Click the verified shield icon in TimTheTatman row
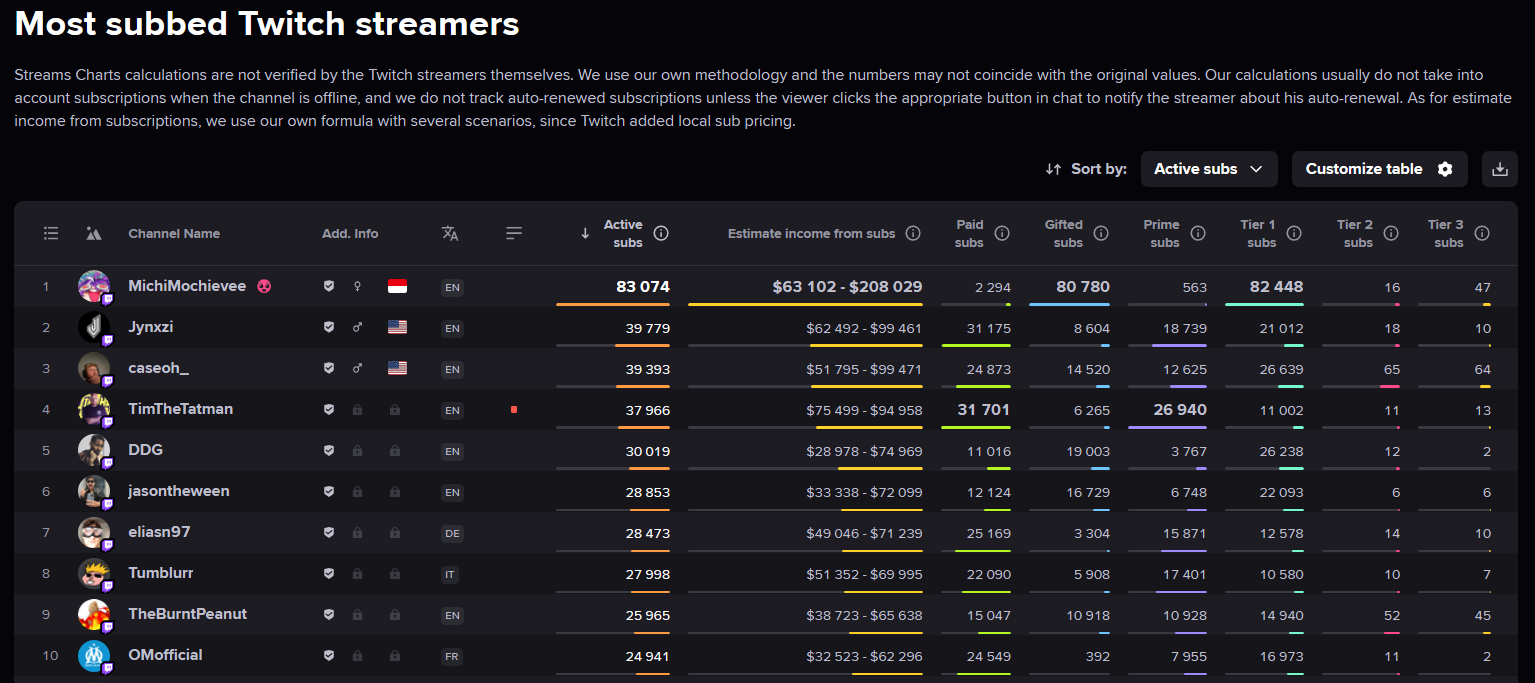The width and height of the screenshot is (1535, 683). pyautogui.click(x=328, y=409)
